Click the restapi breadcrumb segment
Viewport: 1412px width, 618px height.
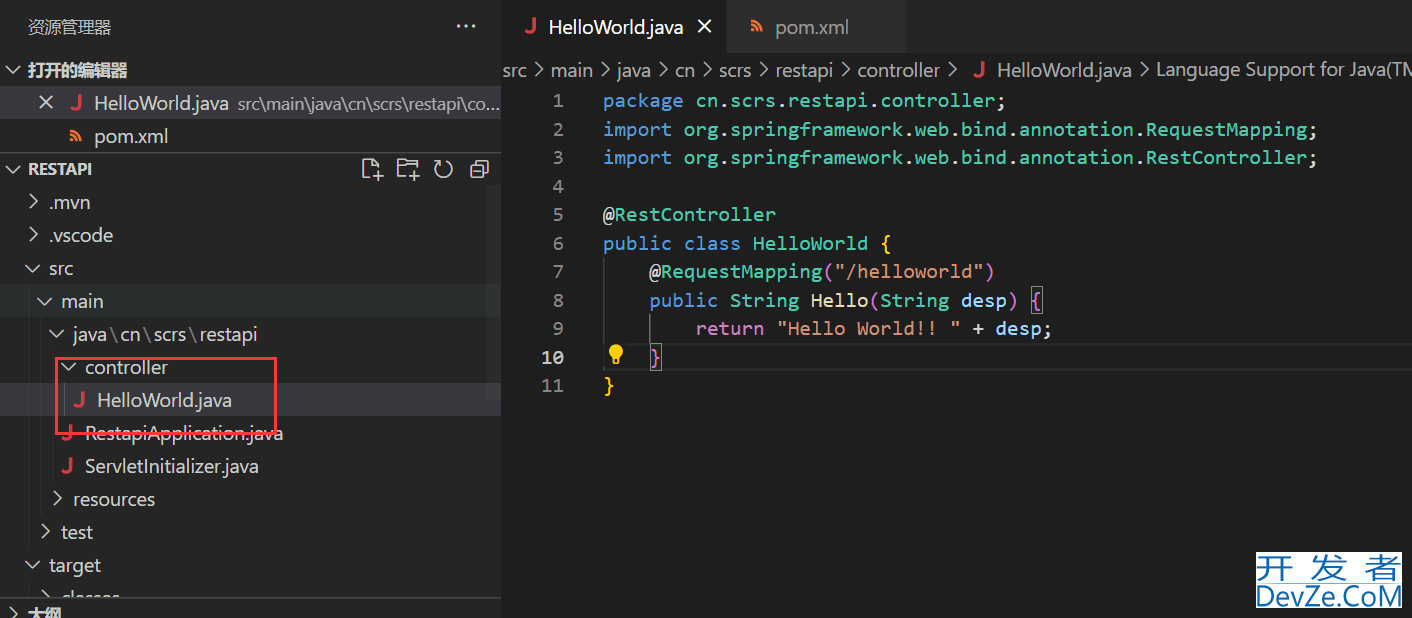pos(805,70)
